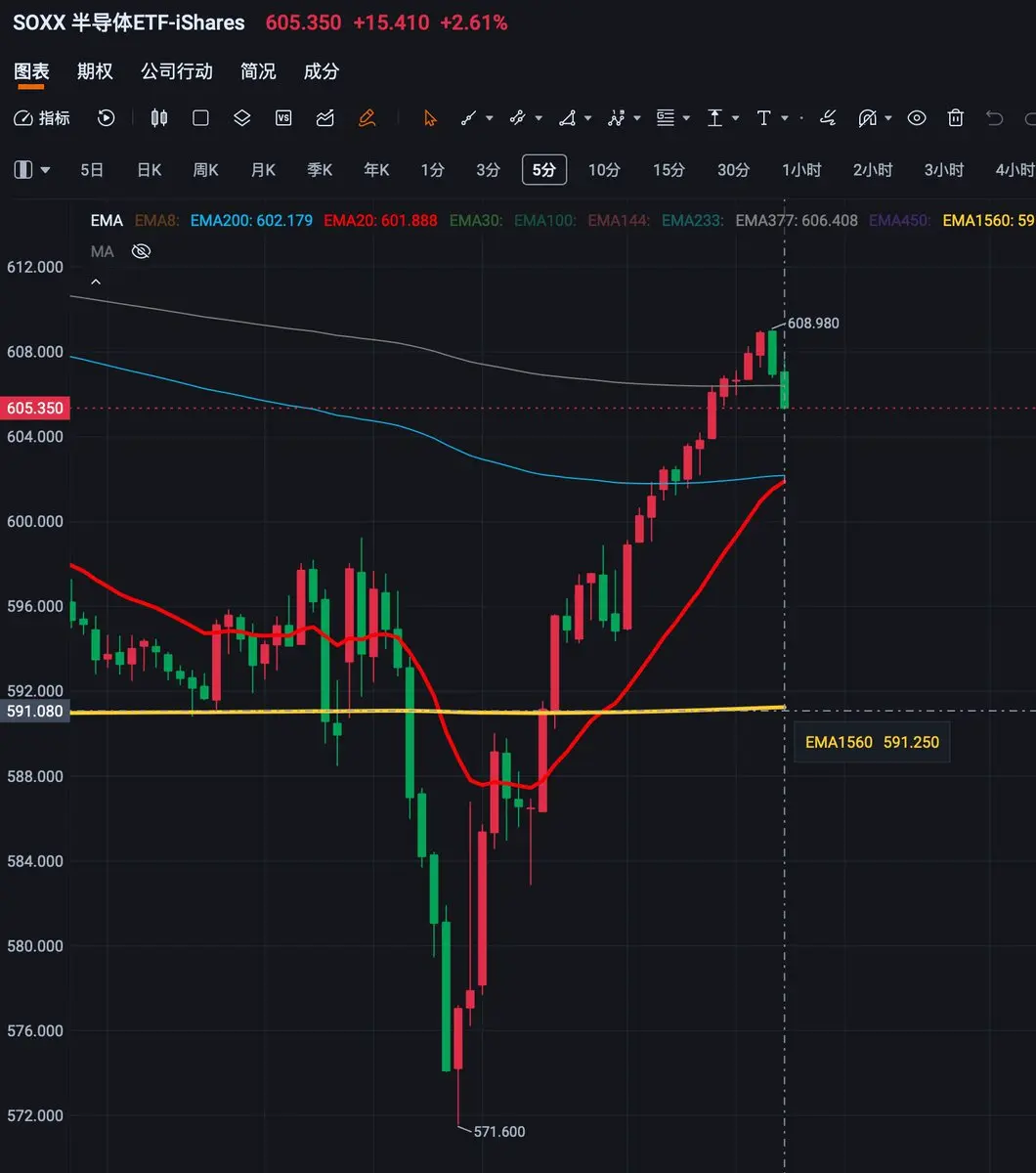Select the orange cursor pointer tool
This screenshot has width=1036, height=1173.
430,118
